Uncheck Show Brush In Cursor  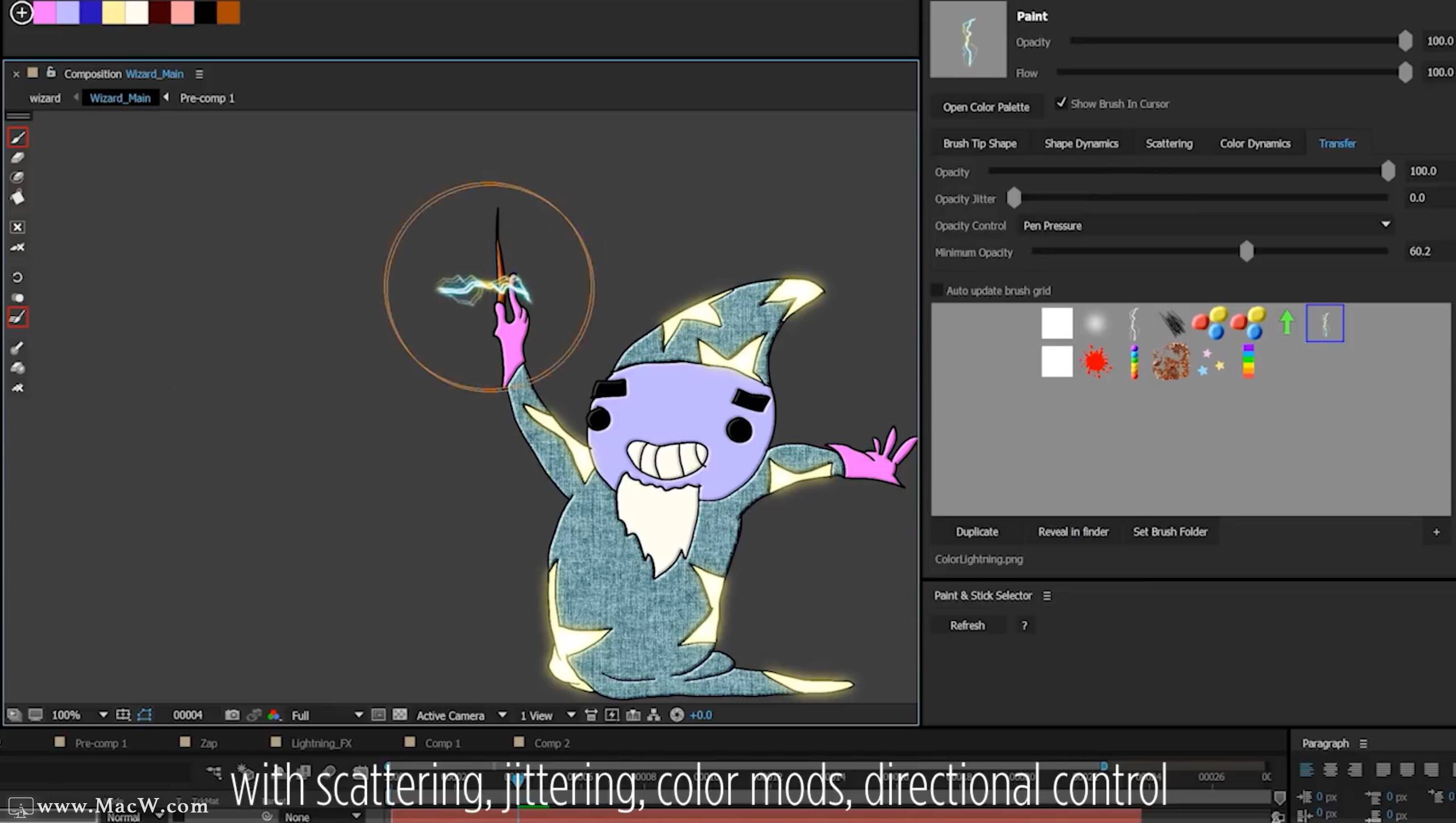(x=1062, y=103)
